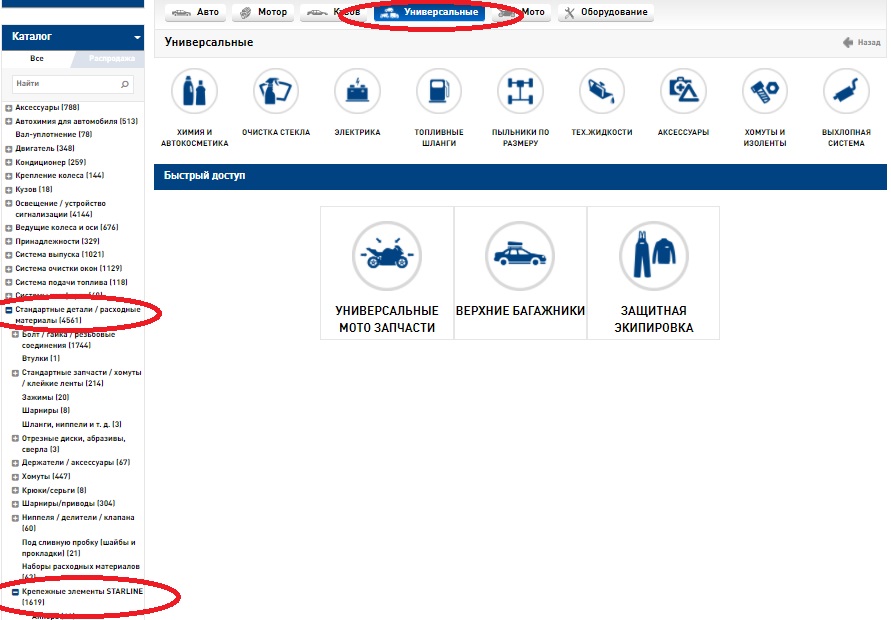Image resolution: width=891 pixels, height=620 pixels.
Task: Select the Верхние багажники tile
Action: pos(520,273)
